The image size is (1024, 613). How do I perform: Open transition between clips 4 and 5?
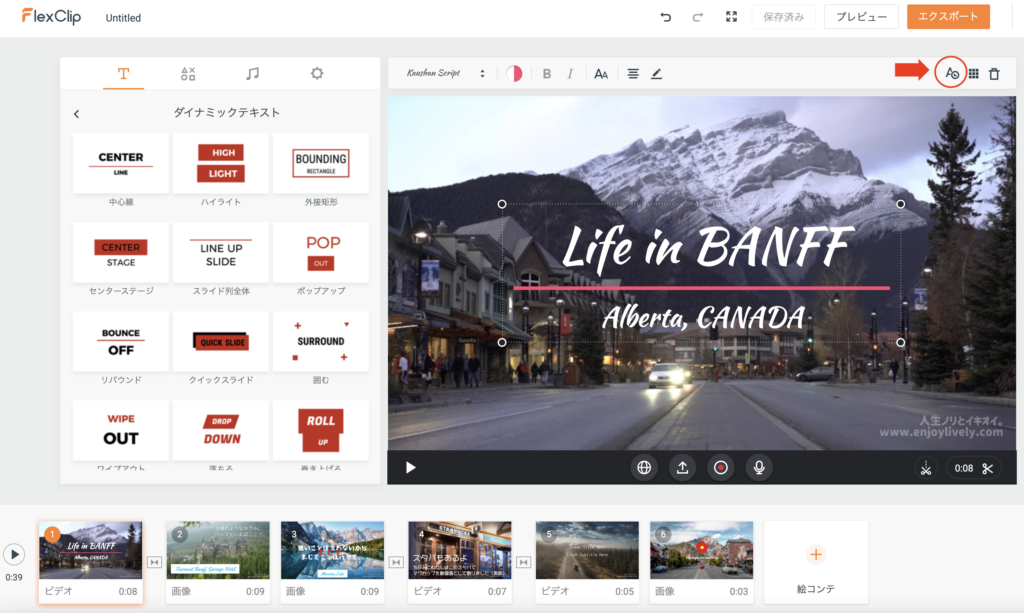coord(524,562)
